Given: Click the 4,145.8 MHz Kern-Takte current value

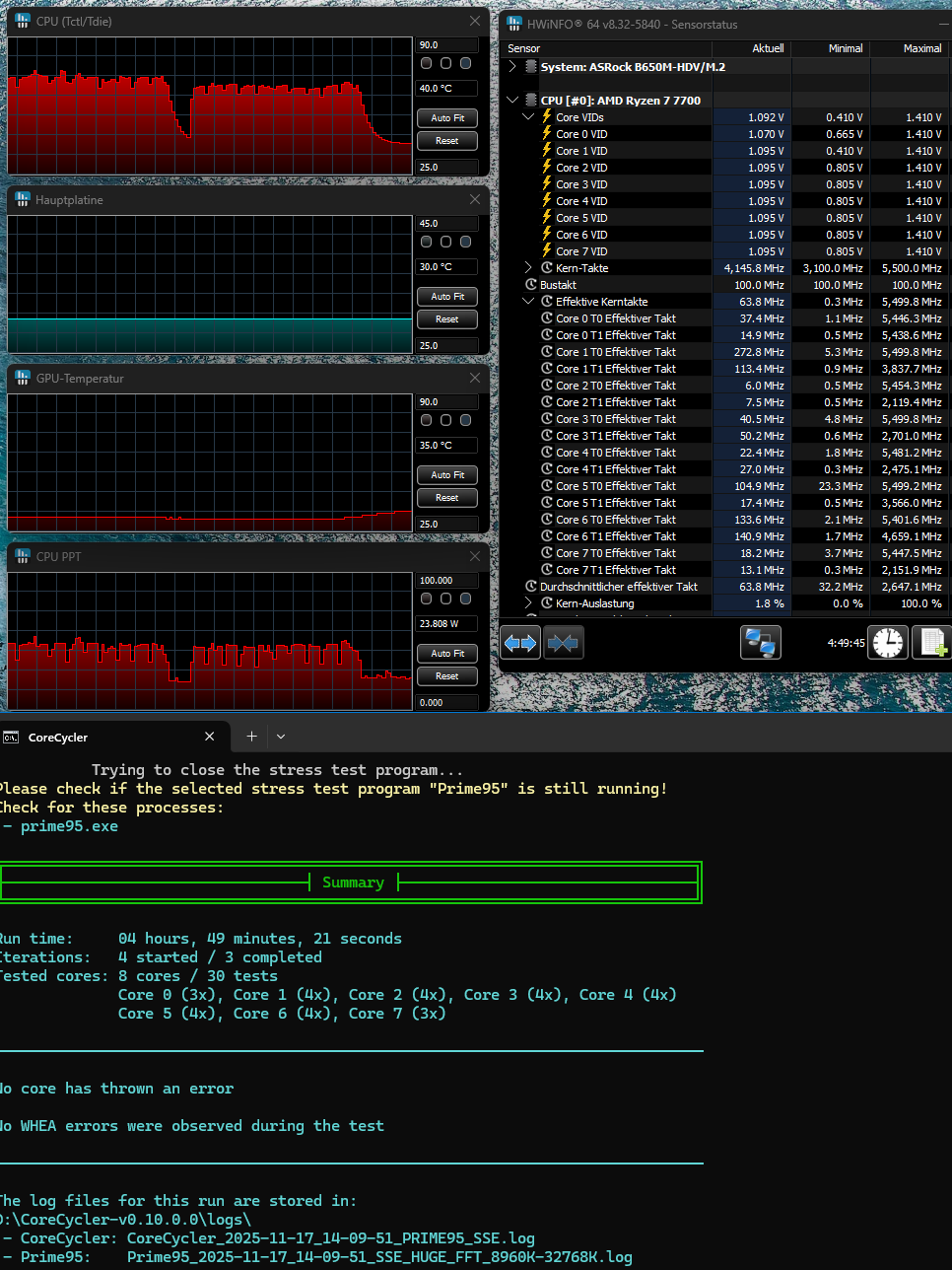Looking at the screenshot, I should pos(754,268).
